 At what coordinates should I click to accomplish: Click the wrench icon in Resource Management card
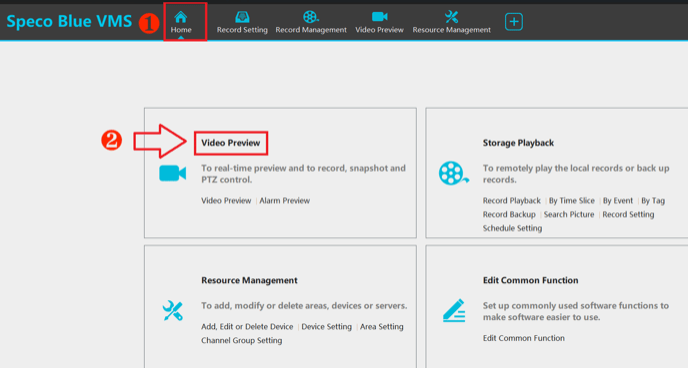(x=172, y=311)
